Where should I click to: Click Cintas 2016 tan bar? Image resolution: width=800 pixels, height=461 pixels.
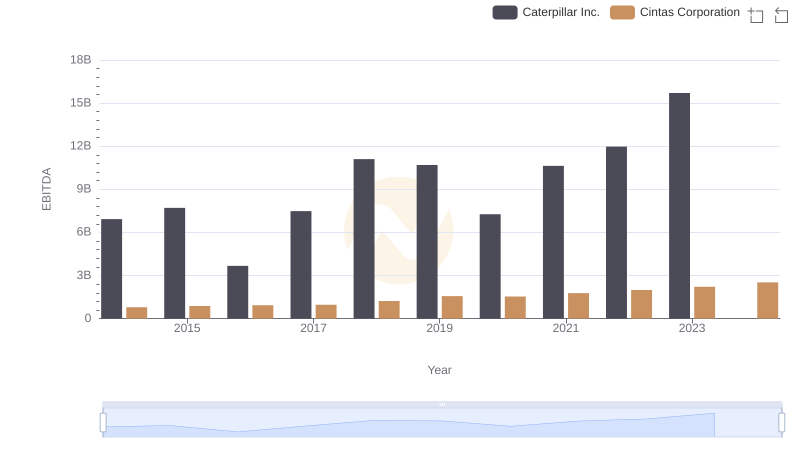263,312
